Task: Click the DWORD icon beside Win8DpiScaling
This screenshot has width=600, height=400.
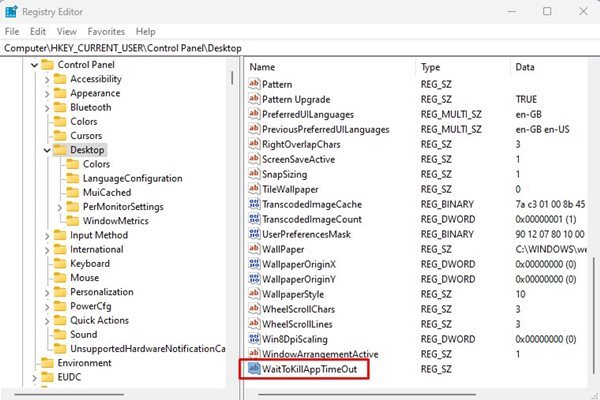Action: tap(254, 339)
